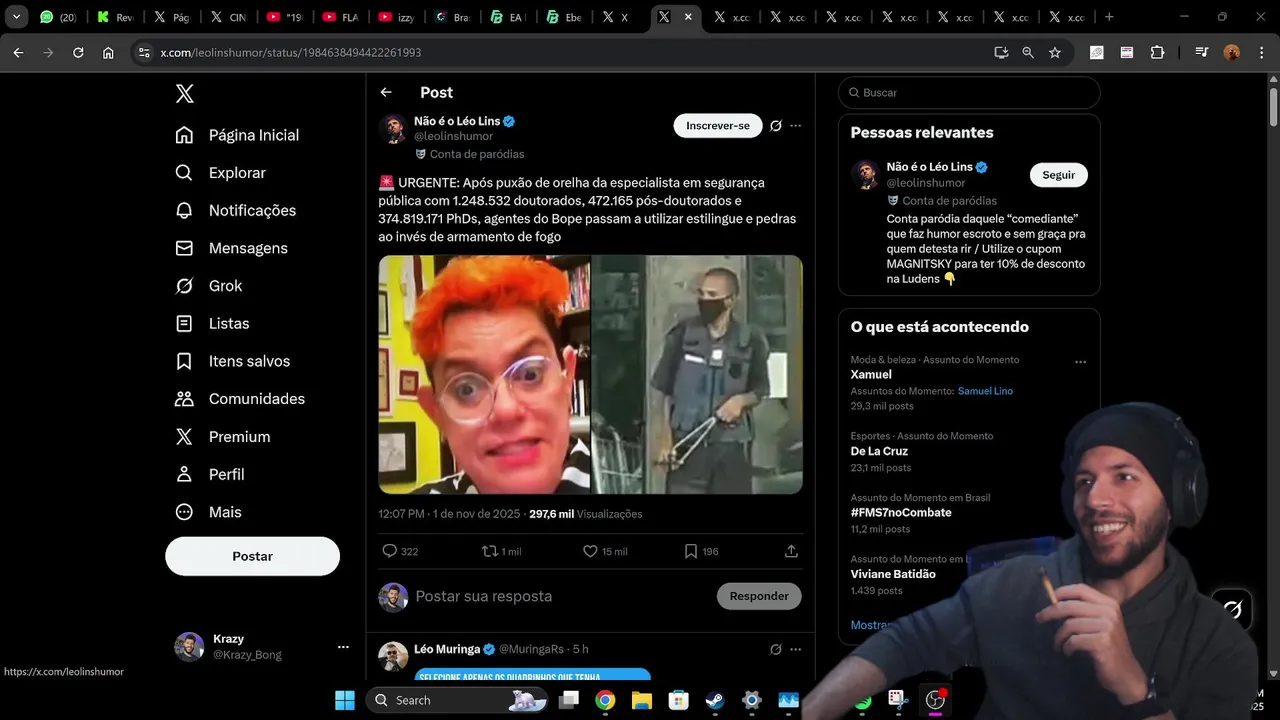1280x720 pixels.
Task: Click the address bar URL
Action: [291, 52]
